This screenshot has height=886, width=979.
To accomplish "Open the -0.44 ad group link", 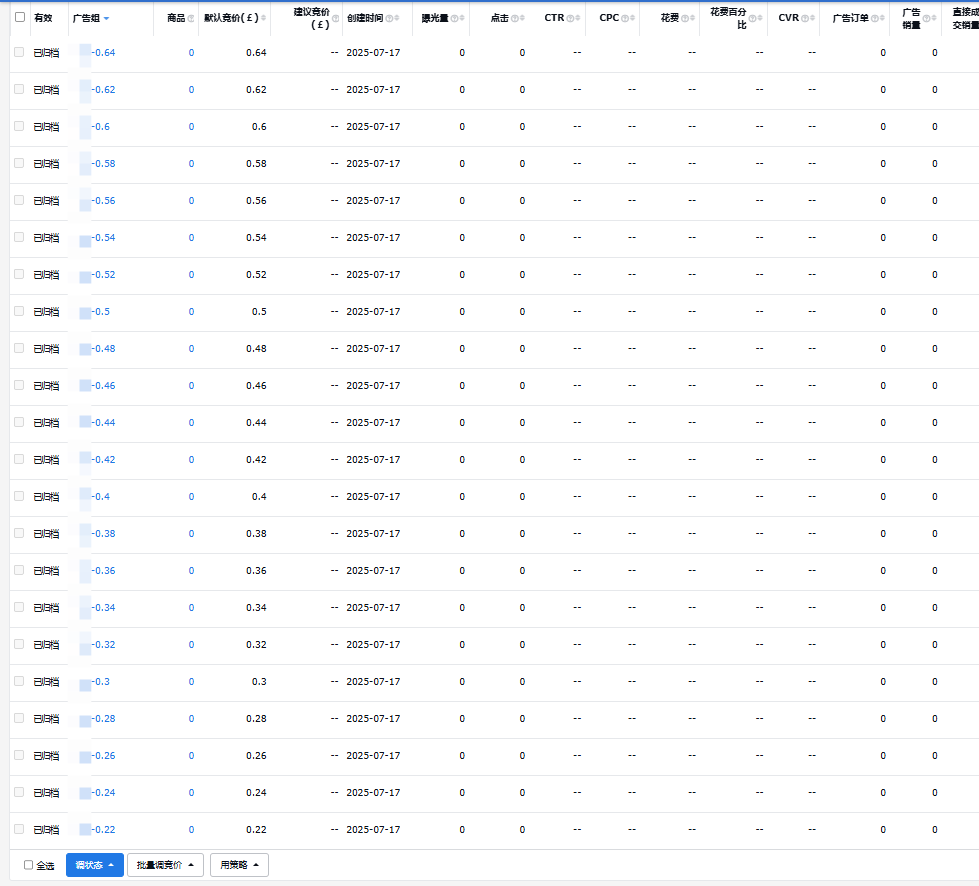I will pos(104,423).
